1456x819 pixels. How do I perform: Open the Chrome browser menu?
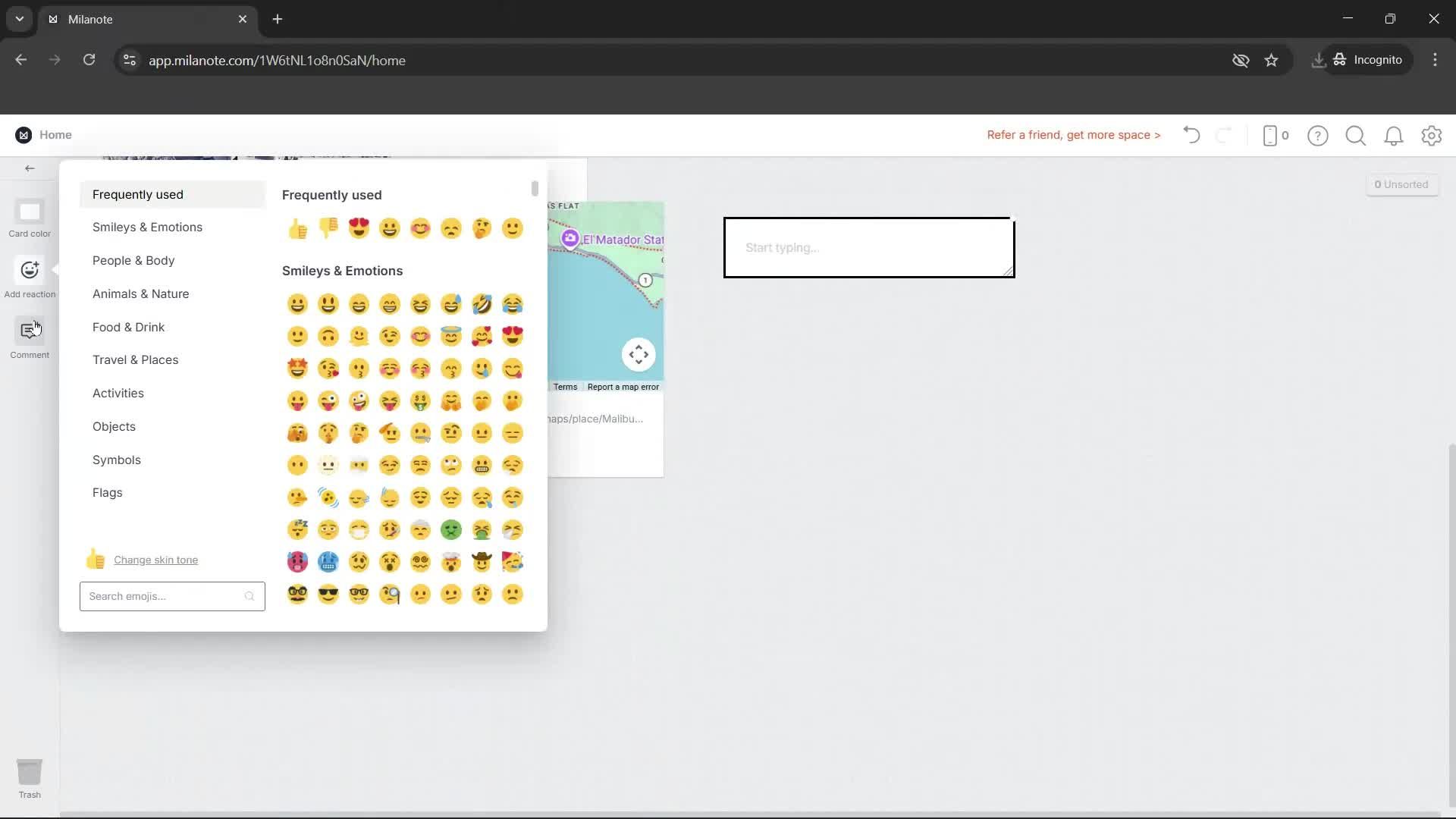1435,60
